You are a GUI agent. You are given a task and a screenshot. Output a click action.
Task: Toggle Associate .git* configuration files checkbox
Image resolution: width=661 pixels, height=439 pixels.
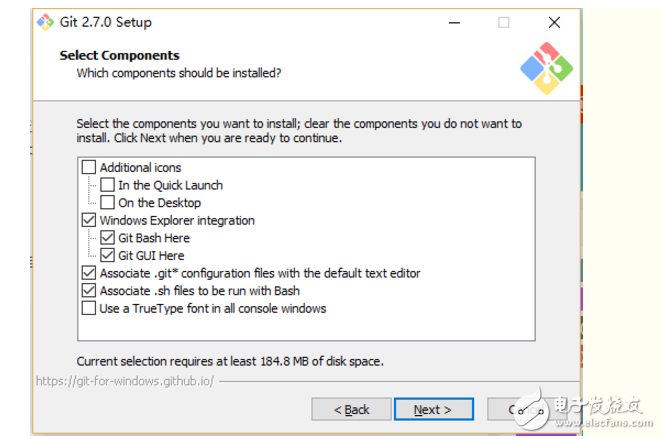point(89,273)
